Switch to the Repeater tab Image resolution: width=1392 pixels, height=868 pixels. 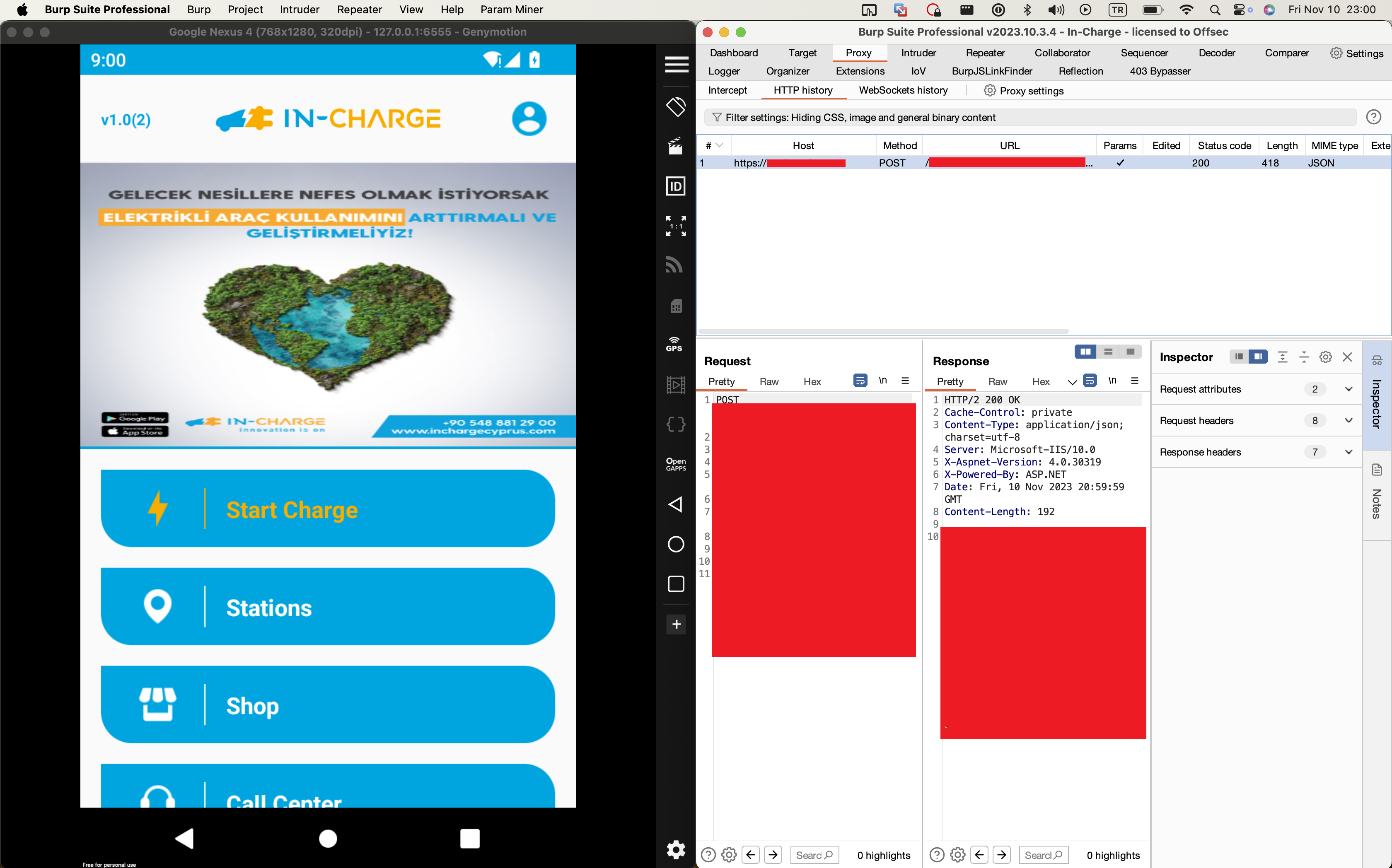(x=985, y=53)
